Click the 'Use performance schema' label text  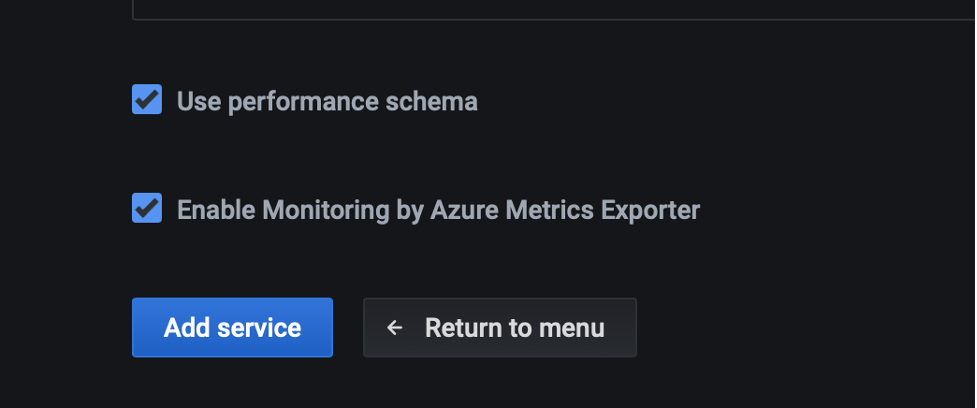pyautogui.click(x=327, y=102)
